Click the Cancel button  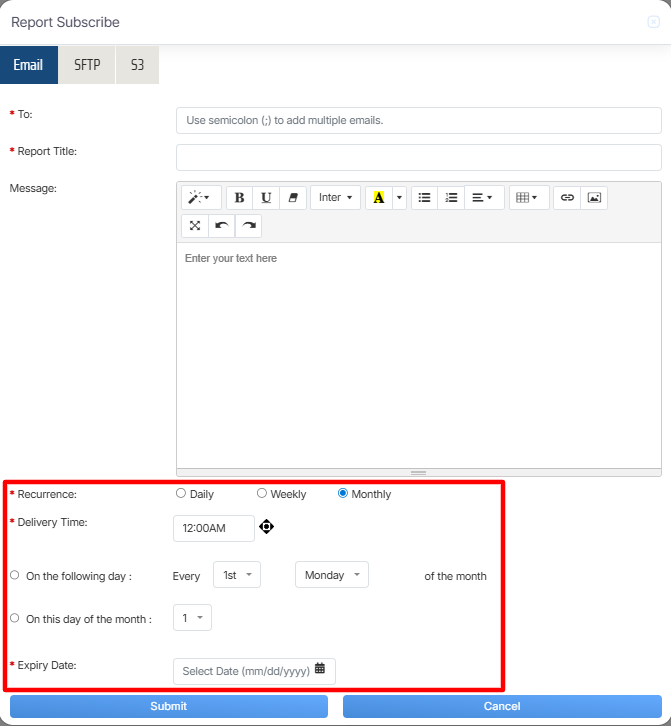501,706
